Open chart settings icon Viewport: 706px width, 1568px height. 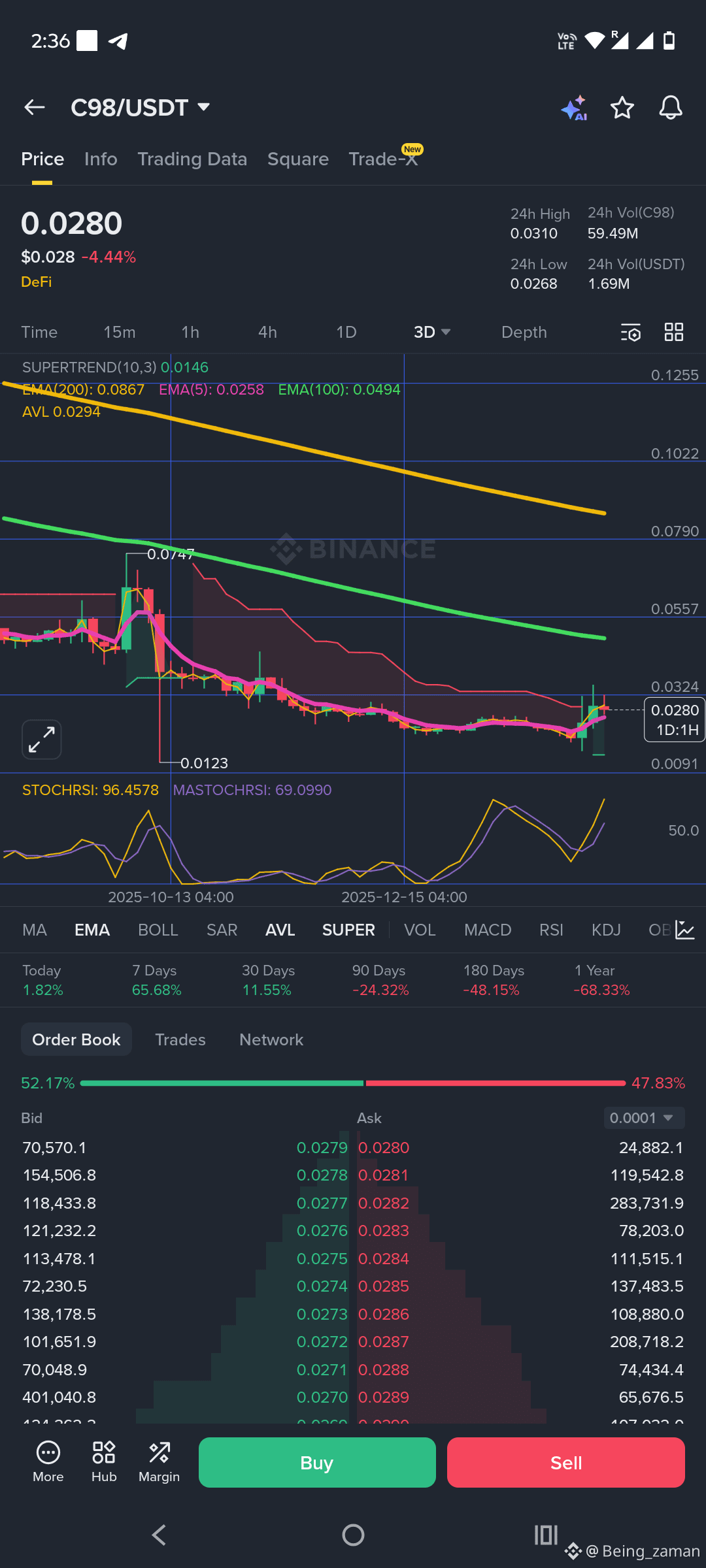click(x=630, y=333)
